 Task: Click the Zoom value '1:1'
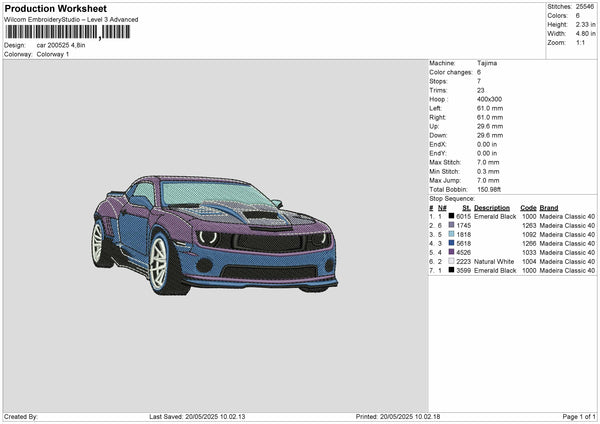[580, 42]
